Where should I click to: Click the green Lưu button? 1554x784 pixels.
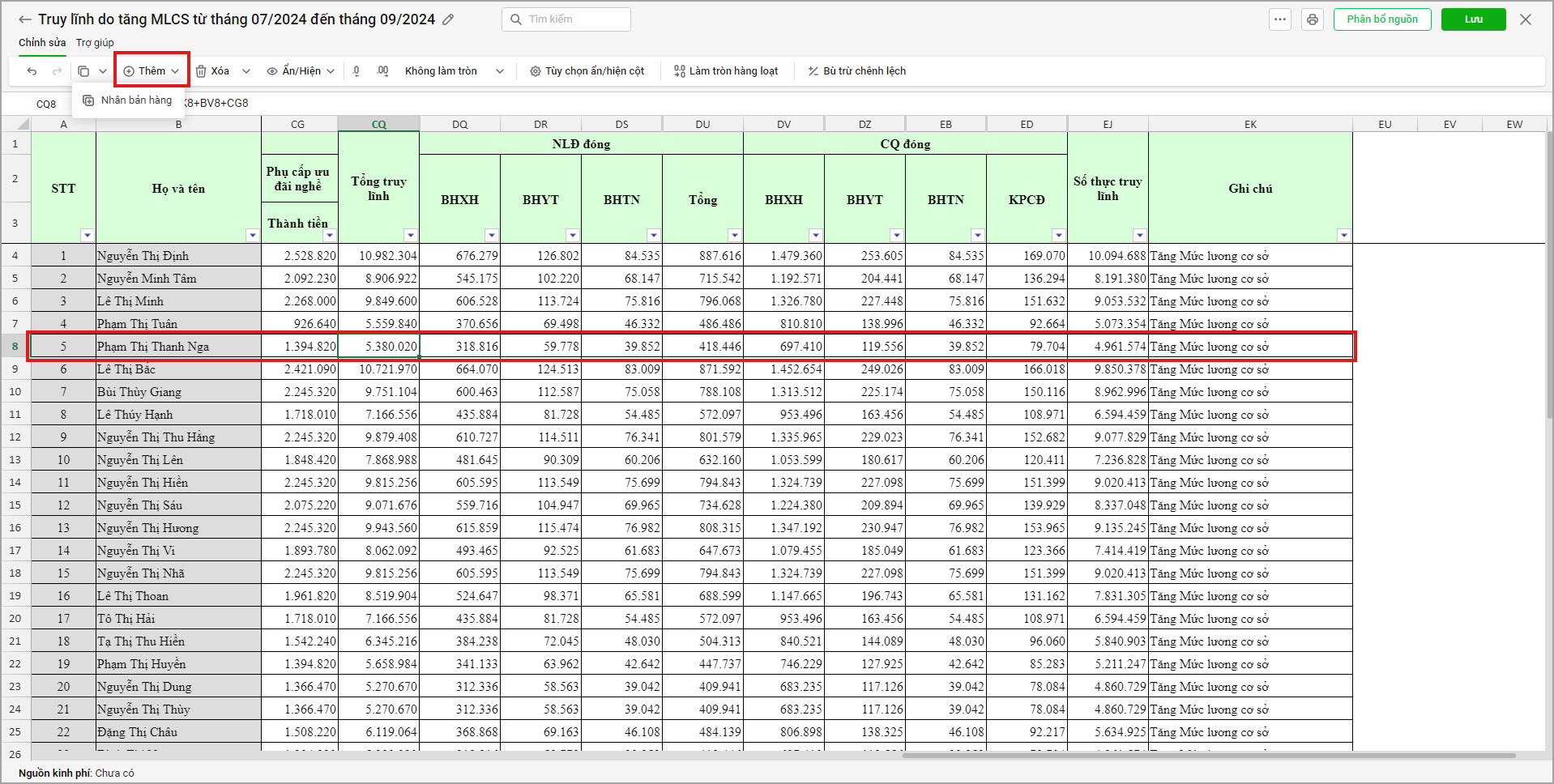pyautogui.click(x=1474, y=19)
